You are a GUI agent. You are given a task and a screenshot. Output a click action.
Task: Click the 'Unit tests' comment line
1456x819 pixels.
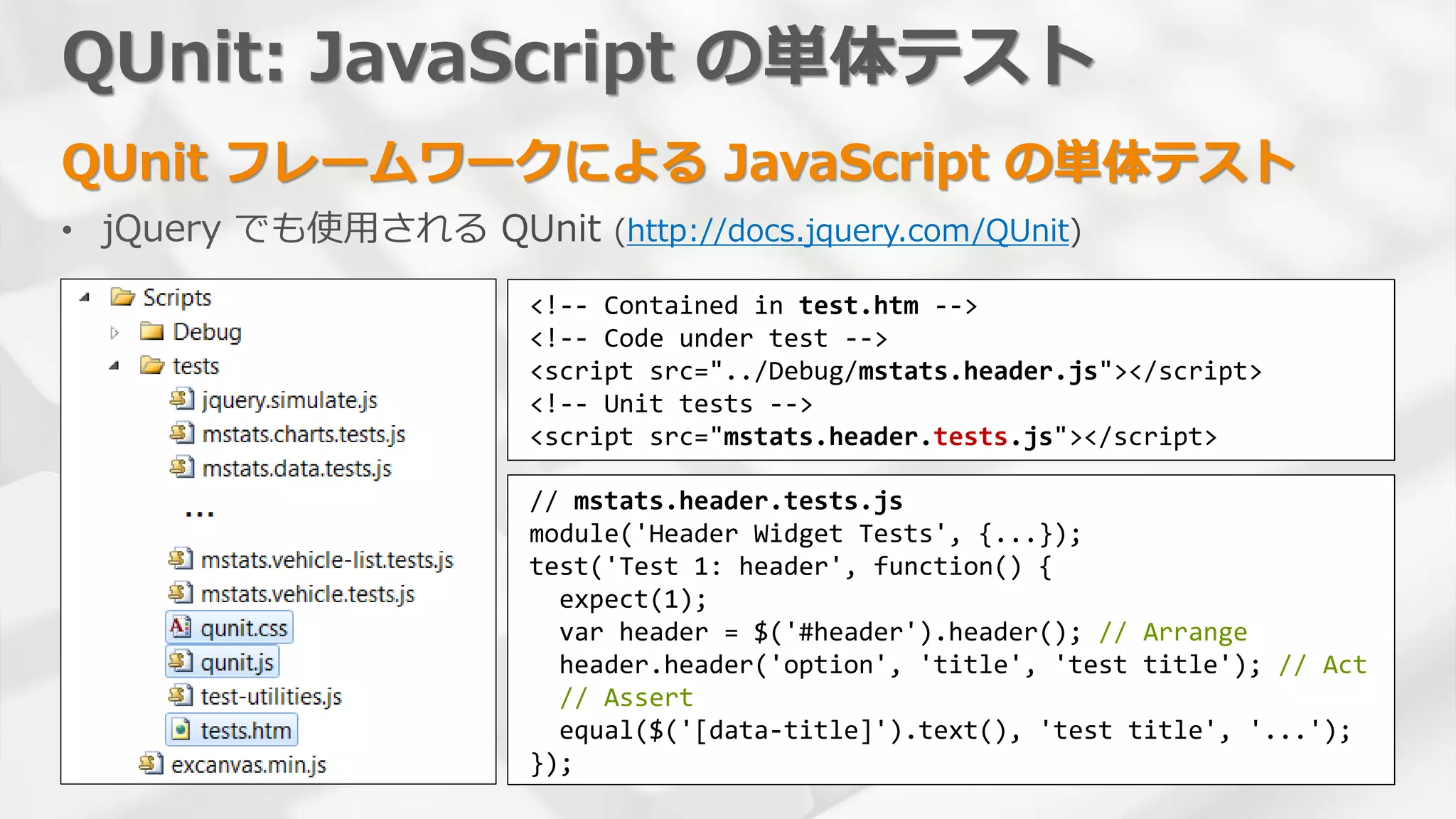[671, 404]
